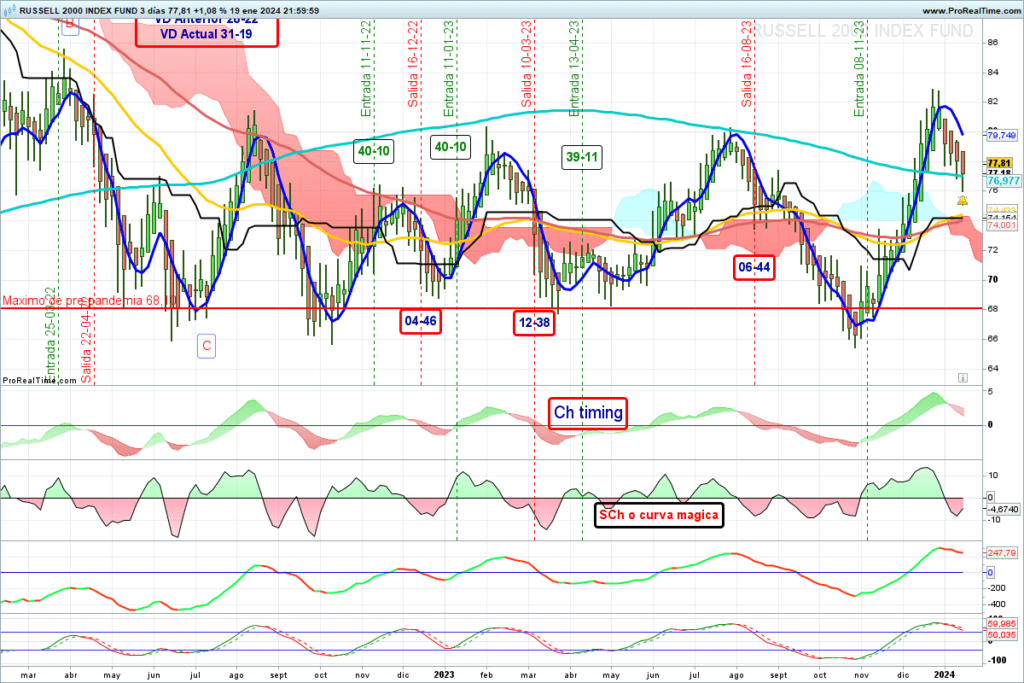Open the small info icon on price chart

pyautogui.click(x=962, y=378)
